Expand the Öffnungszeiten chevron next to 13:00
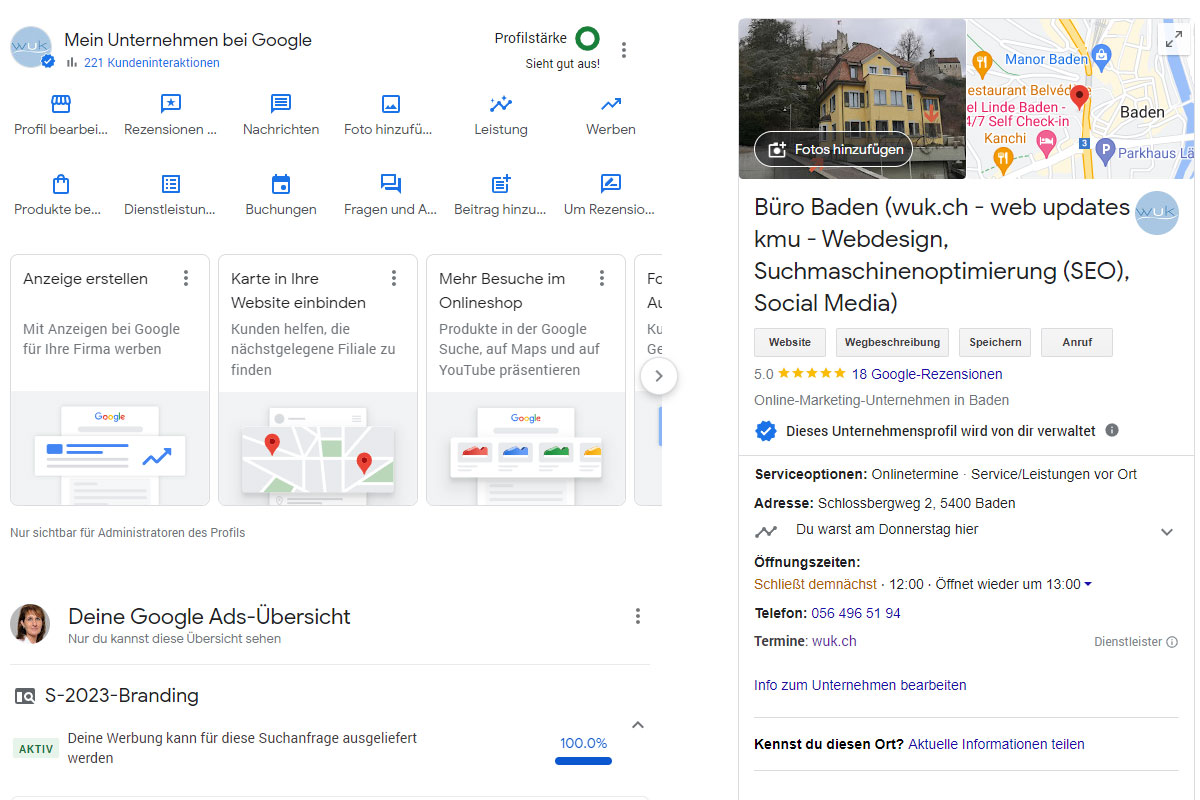 tap(1087, 584)
